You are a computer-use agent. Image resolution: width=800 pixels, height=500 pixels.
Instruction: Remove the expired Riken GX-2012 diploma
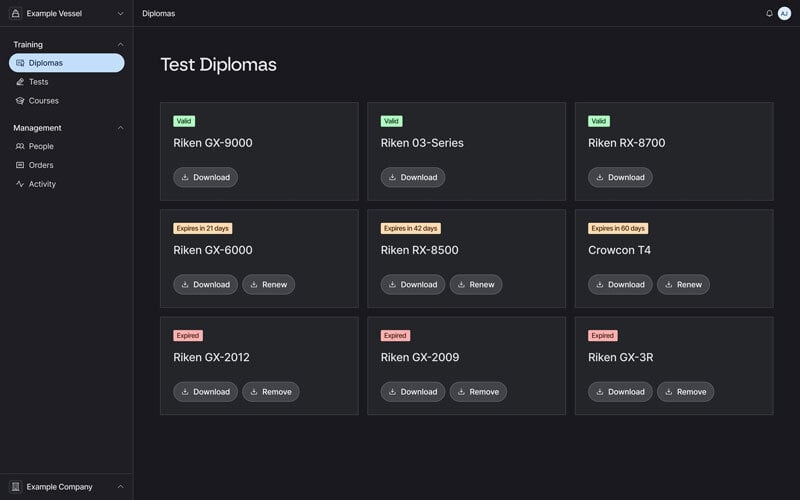pyautogui.click(x=270, y=392)
